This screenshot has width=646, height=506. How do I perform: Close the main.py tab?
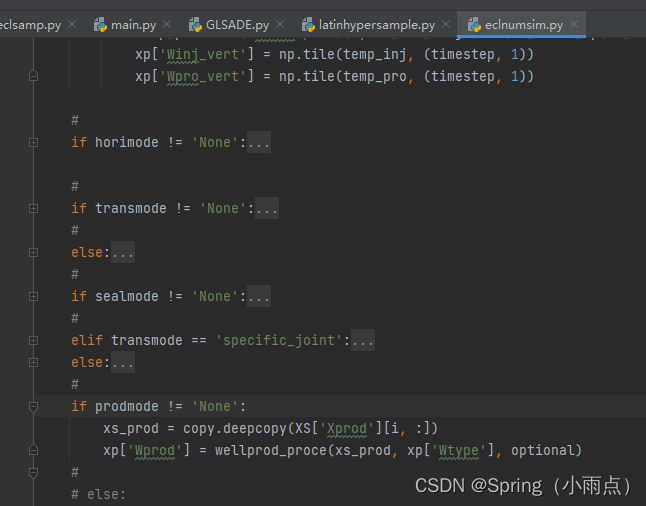(x=167, y=24)
